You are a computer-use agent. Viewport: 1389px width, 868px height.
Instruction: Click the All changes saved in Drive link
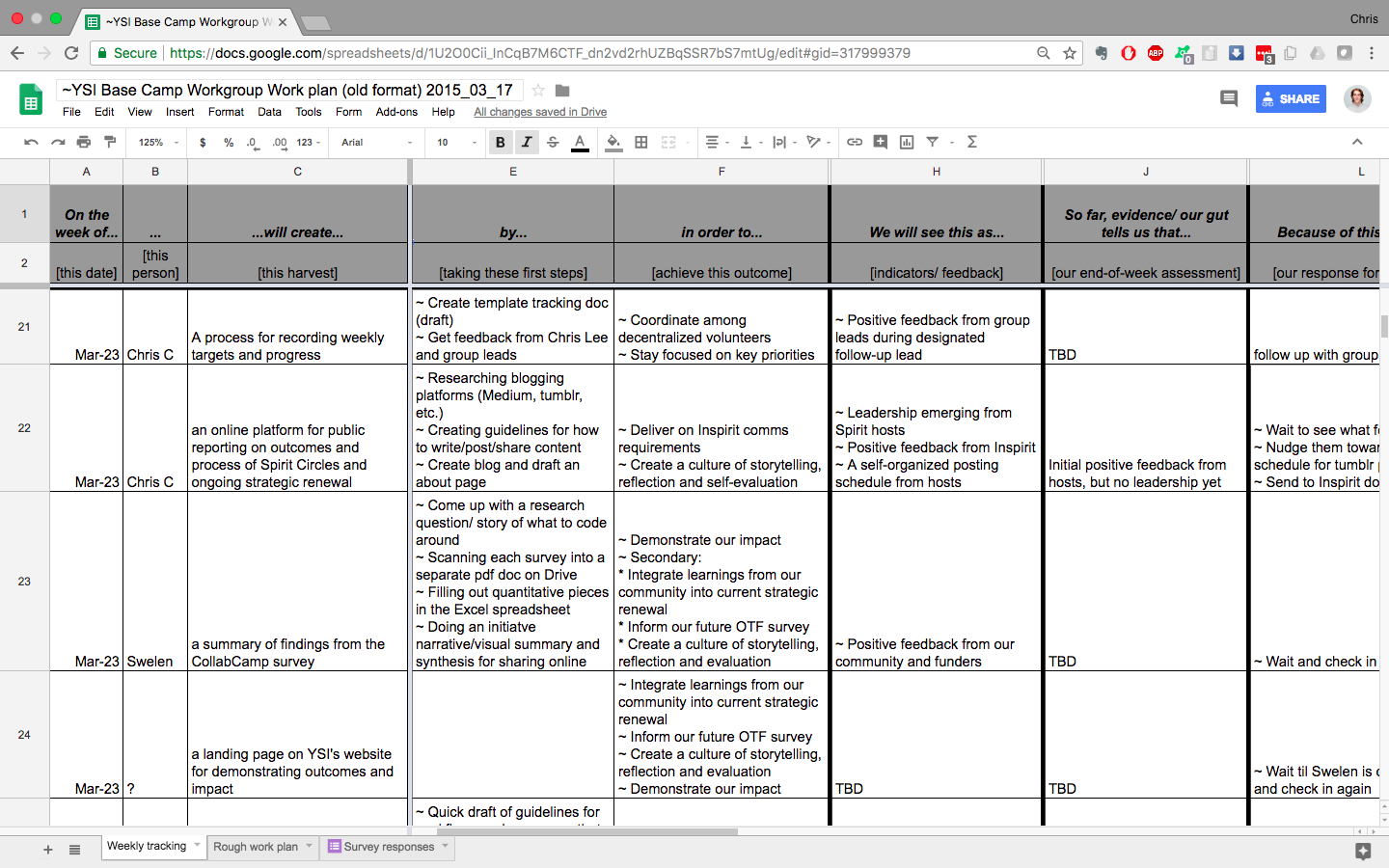tap(540, 112)
